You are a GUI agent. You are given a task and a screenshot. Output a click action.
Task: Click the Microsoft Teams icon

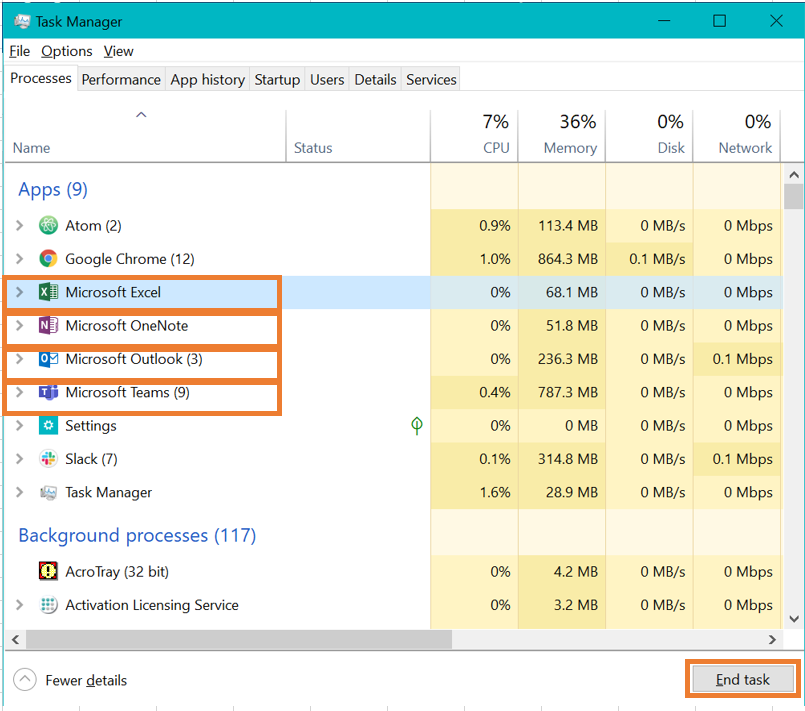[x=48, y=392]
